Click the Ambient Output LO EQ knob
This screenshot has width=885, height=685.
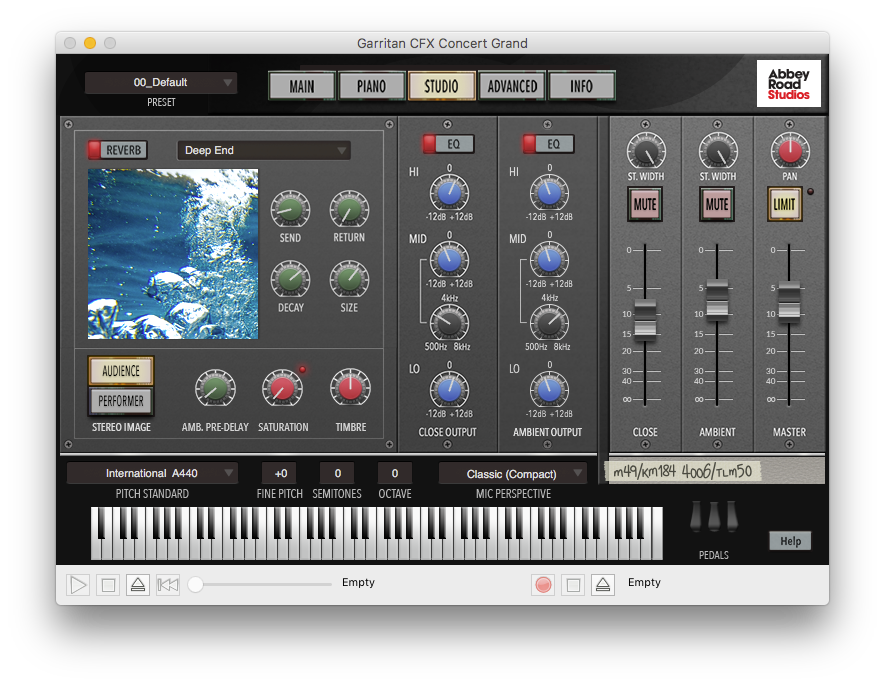[x=549, y=389]
